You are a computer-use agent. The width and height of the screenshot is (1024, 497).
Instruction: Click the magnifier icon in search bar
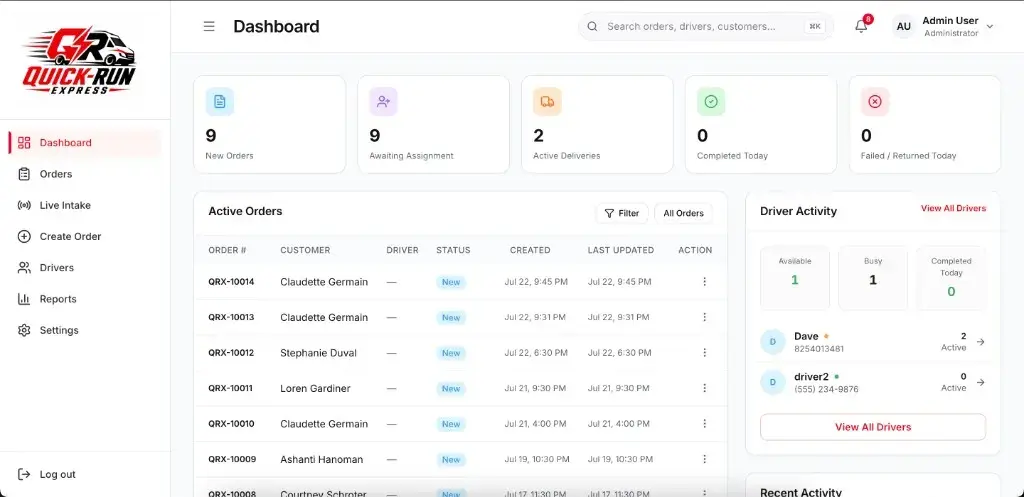(592, 27)
